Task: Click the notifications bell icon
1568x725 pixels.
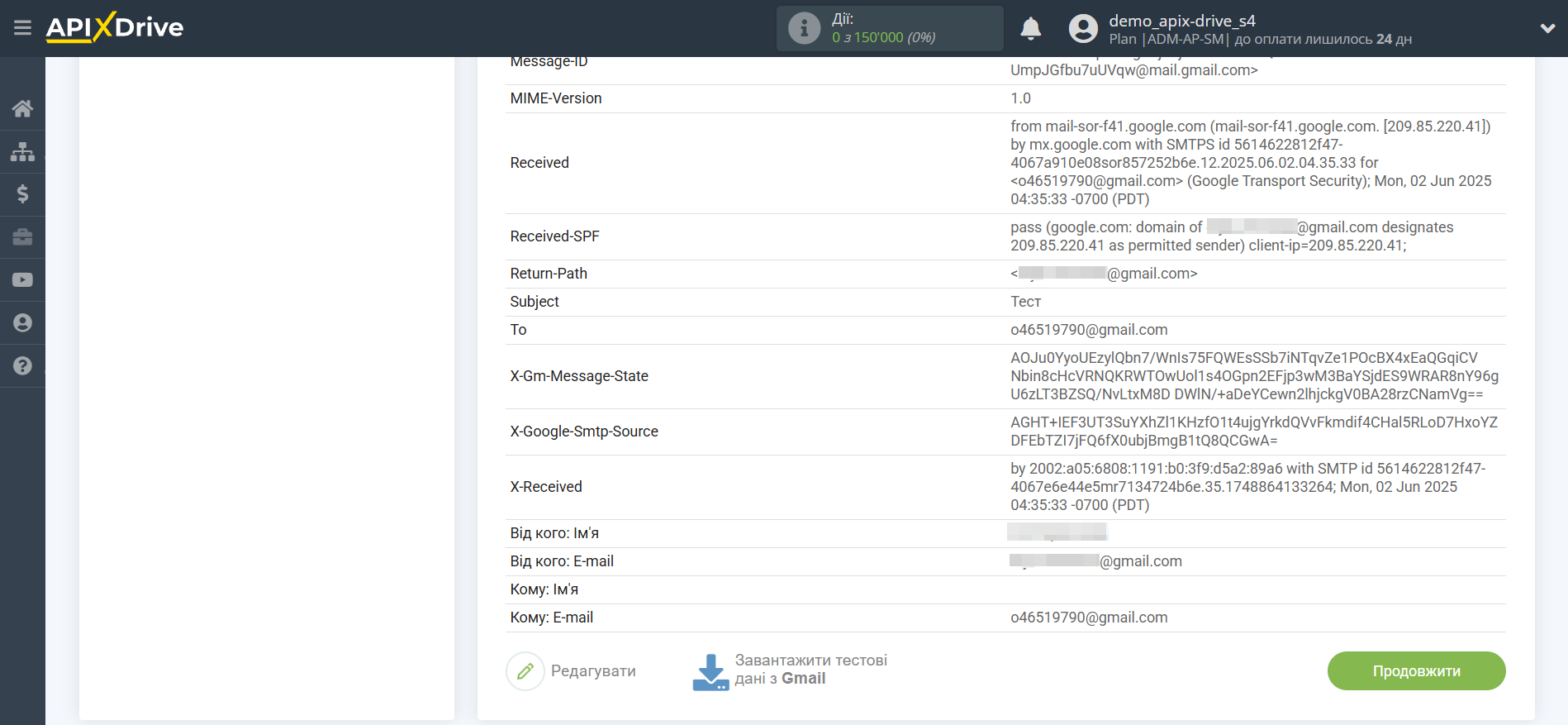Action: (x=1030, y=29)
